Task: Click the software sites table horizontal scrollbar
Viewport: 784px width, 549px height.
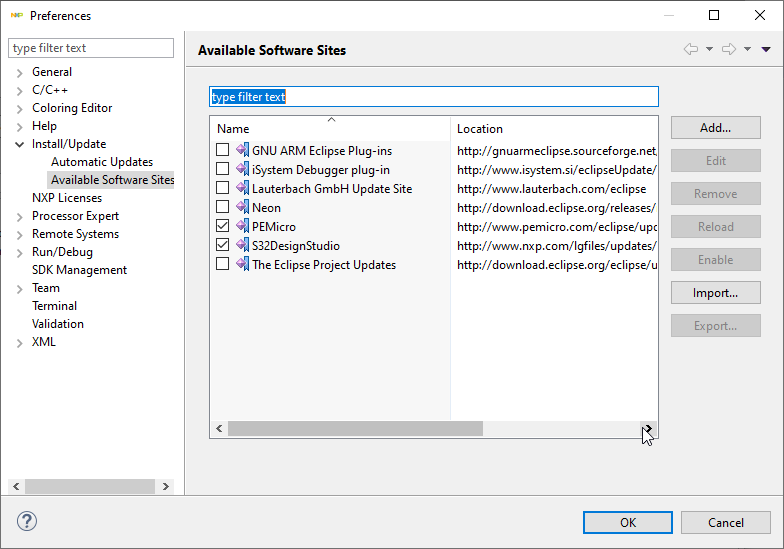Action: point(355,428)
